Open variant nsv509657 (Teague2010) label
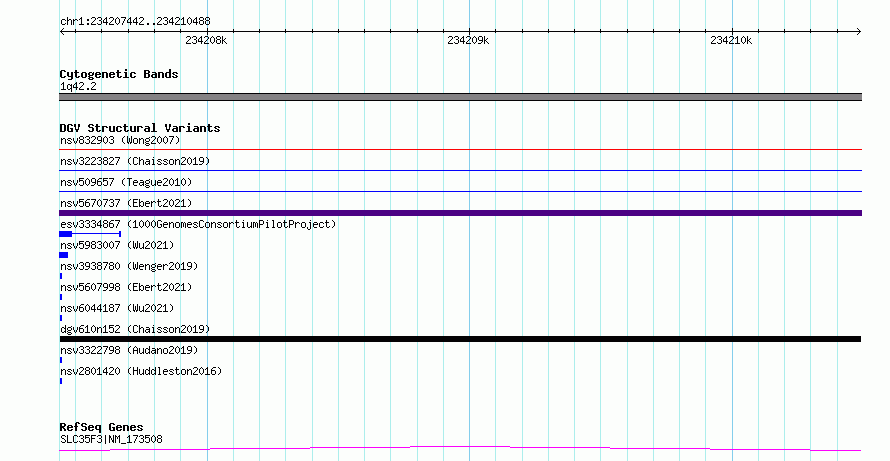The height and width of the screenshot is (461, 890). coord(126,182)
